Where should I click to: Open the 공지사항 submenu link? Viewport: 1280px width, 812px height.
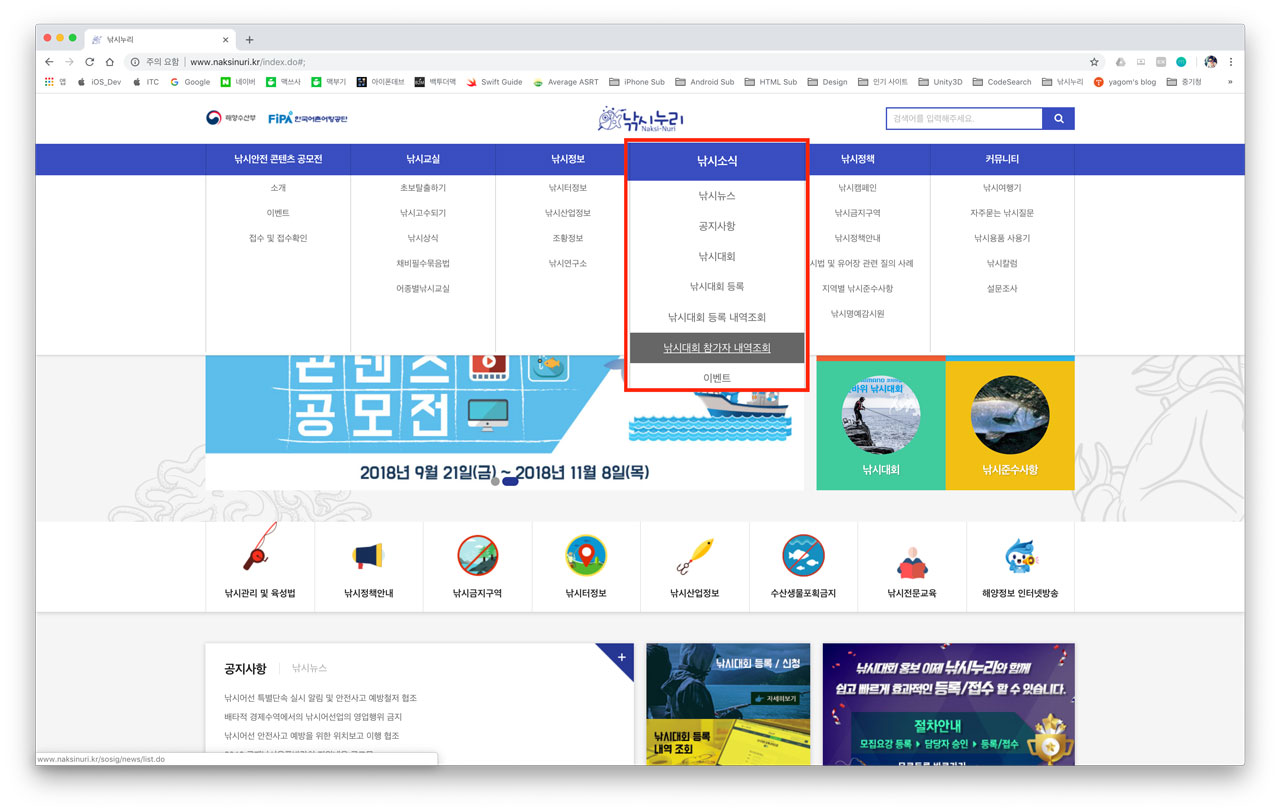coord(717,227)
